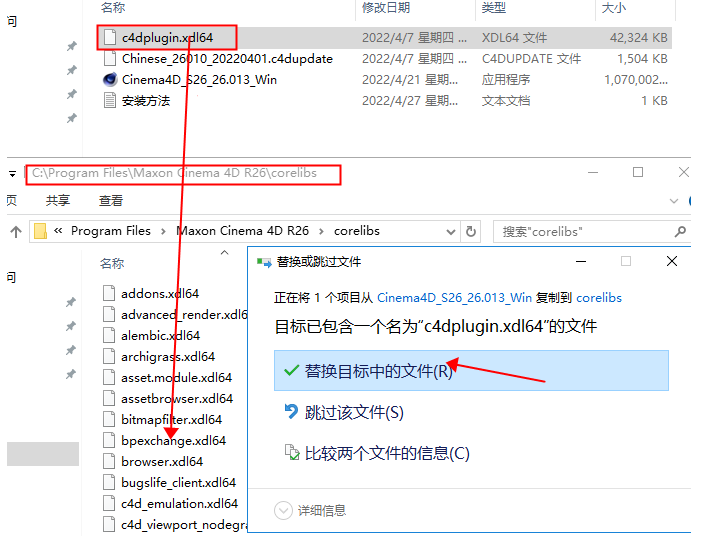
Task: Click the skip arrow icon beside 跳过该文件
Action: pyautogui.click(x=291, y=411)
